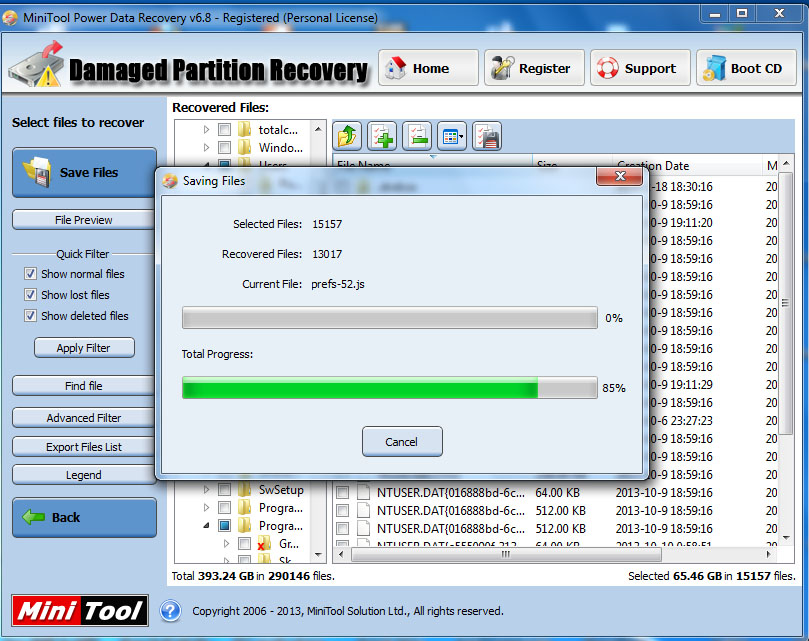The image size is (809, 641).
Task: Click the folder tree scroll up arrow
Action: pos(318,129)
